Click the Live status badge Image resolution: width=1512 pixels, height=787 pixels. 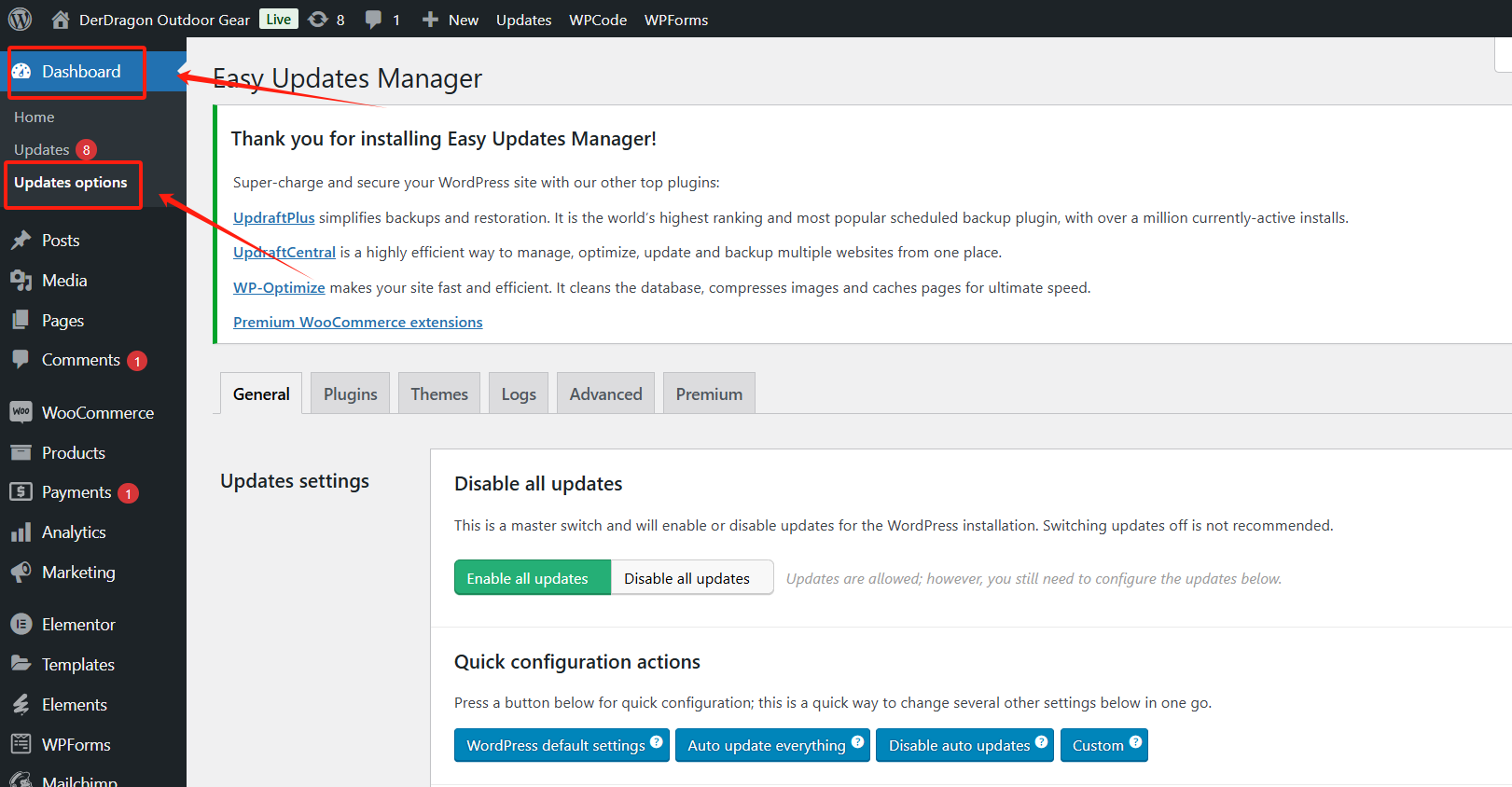[x=279, y=19]
